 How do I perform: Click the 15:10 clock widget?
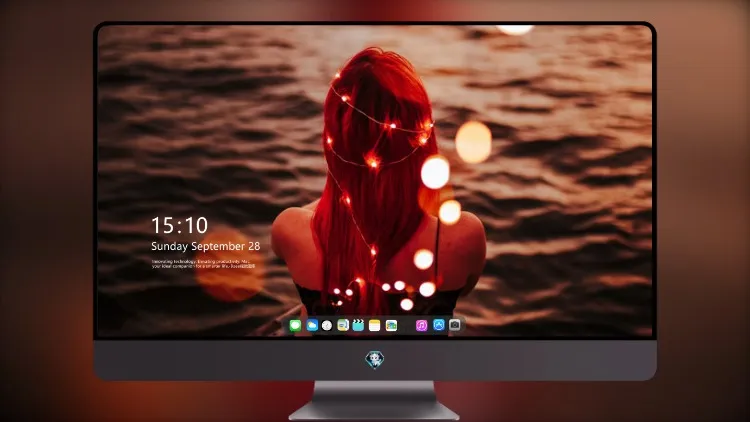point(179,225)
